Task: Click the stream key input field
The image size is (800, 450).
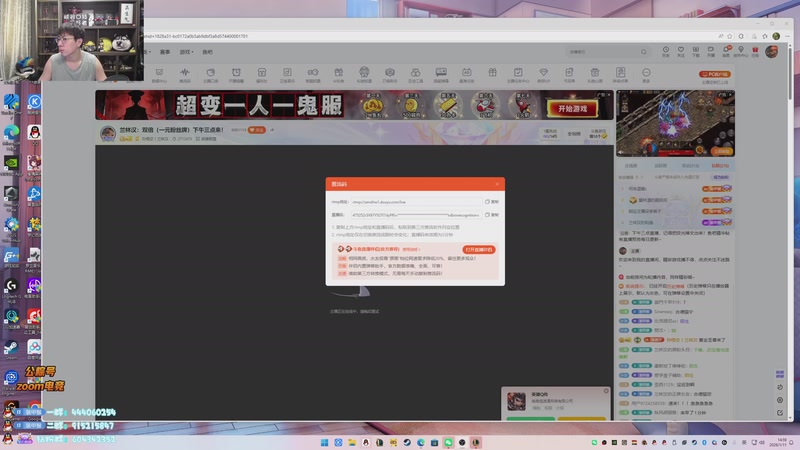Action: coord(416,215)
